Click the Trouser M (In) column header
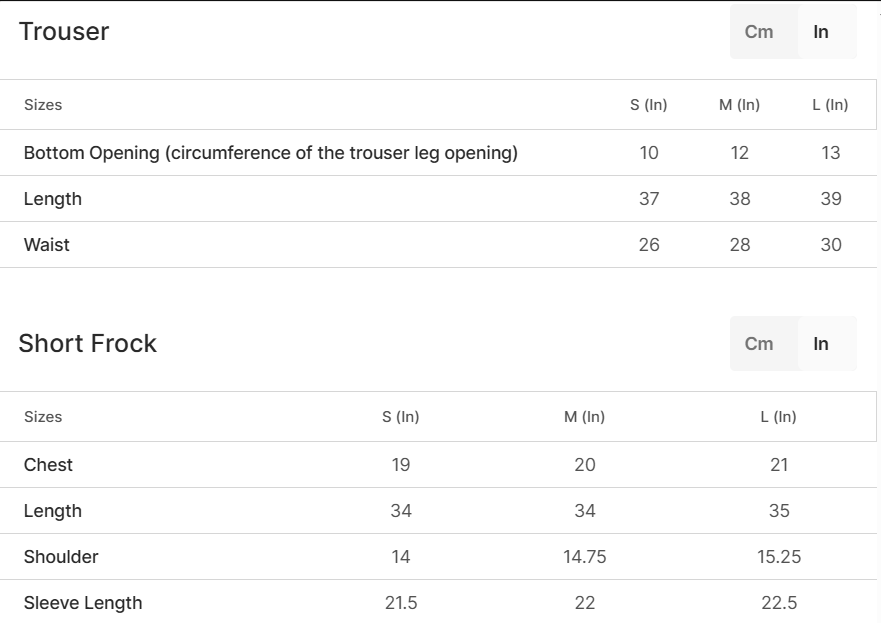 [740, 105]
